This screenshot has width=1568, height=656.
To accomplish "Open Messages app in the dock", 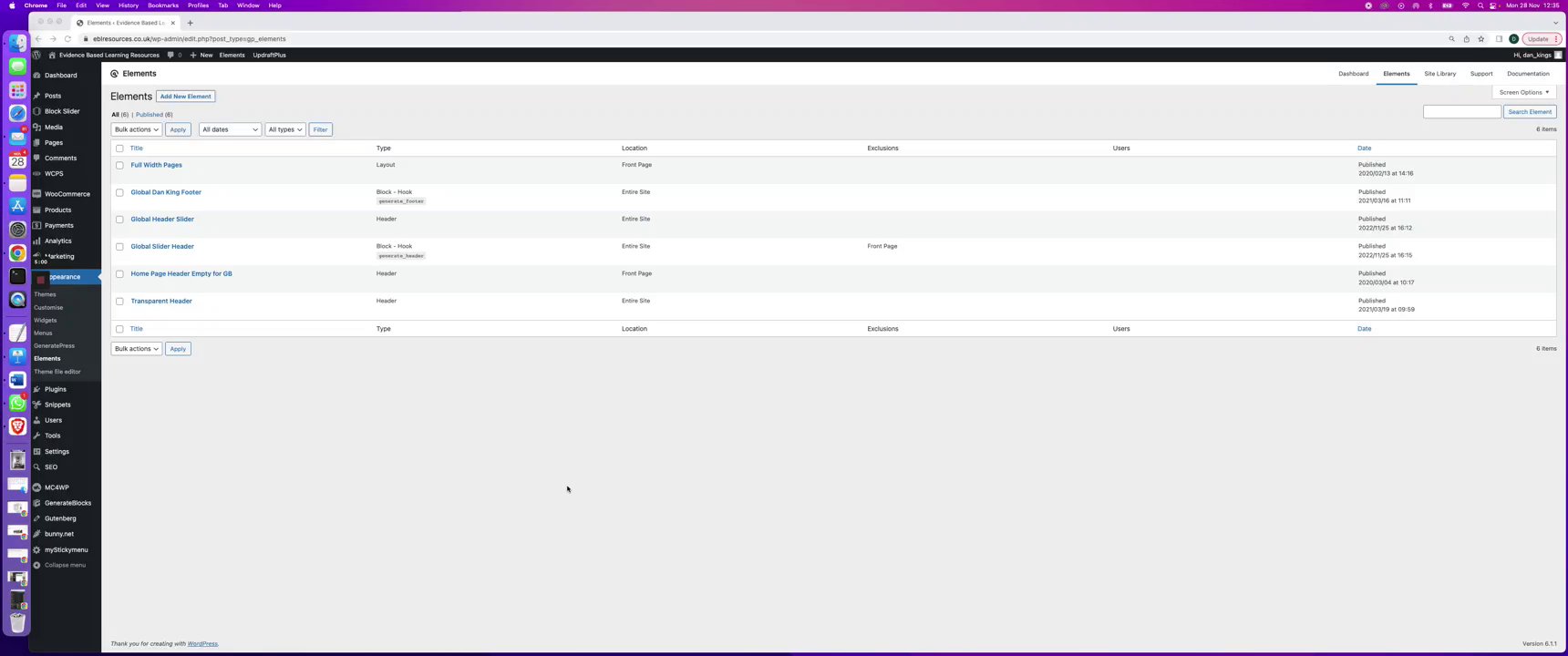I will point(17,67).
